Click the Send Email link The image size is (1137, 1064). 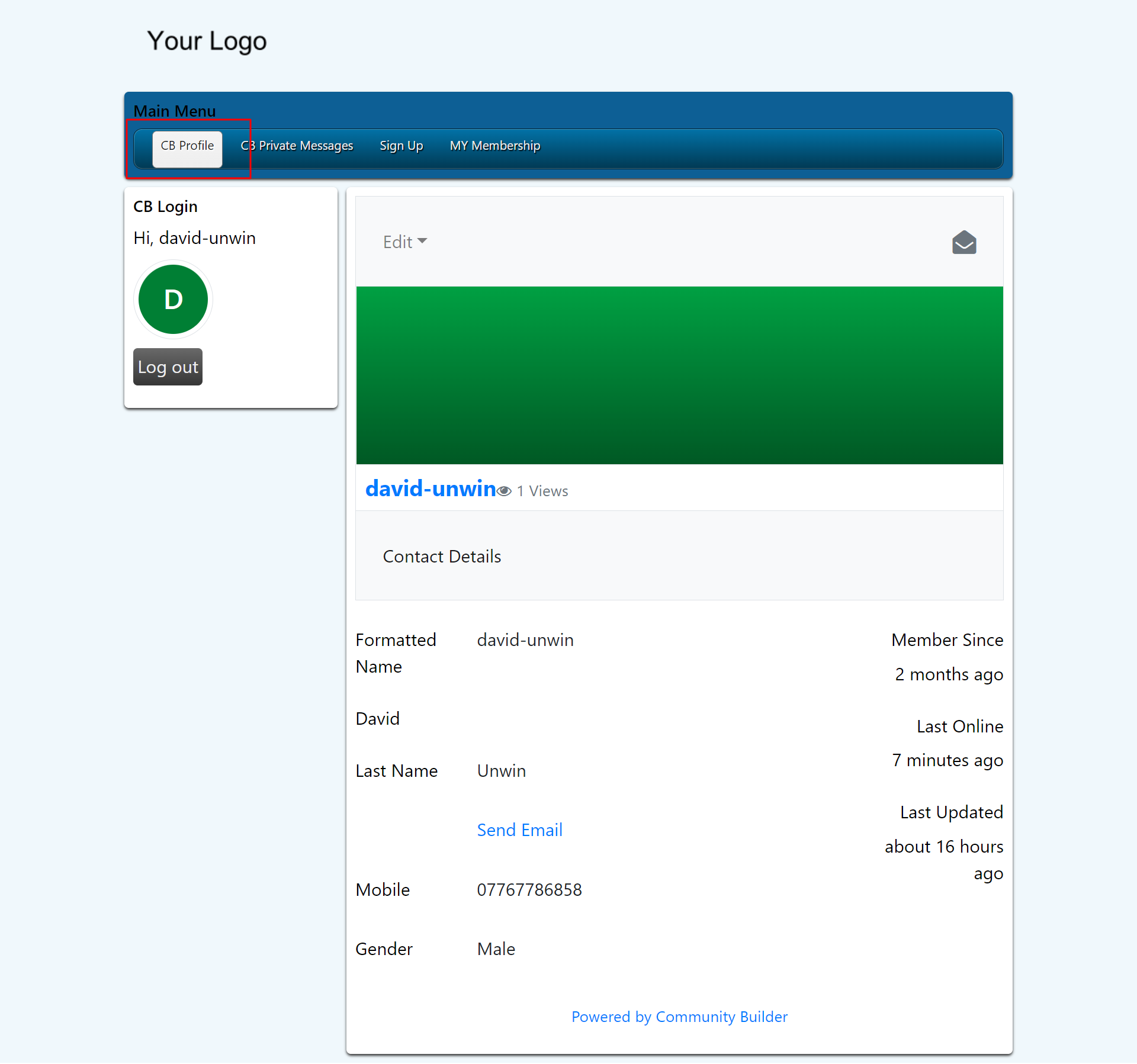pyautogui.click(x=520, y=830)
